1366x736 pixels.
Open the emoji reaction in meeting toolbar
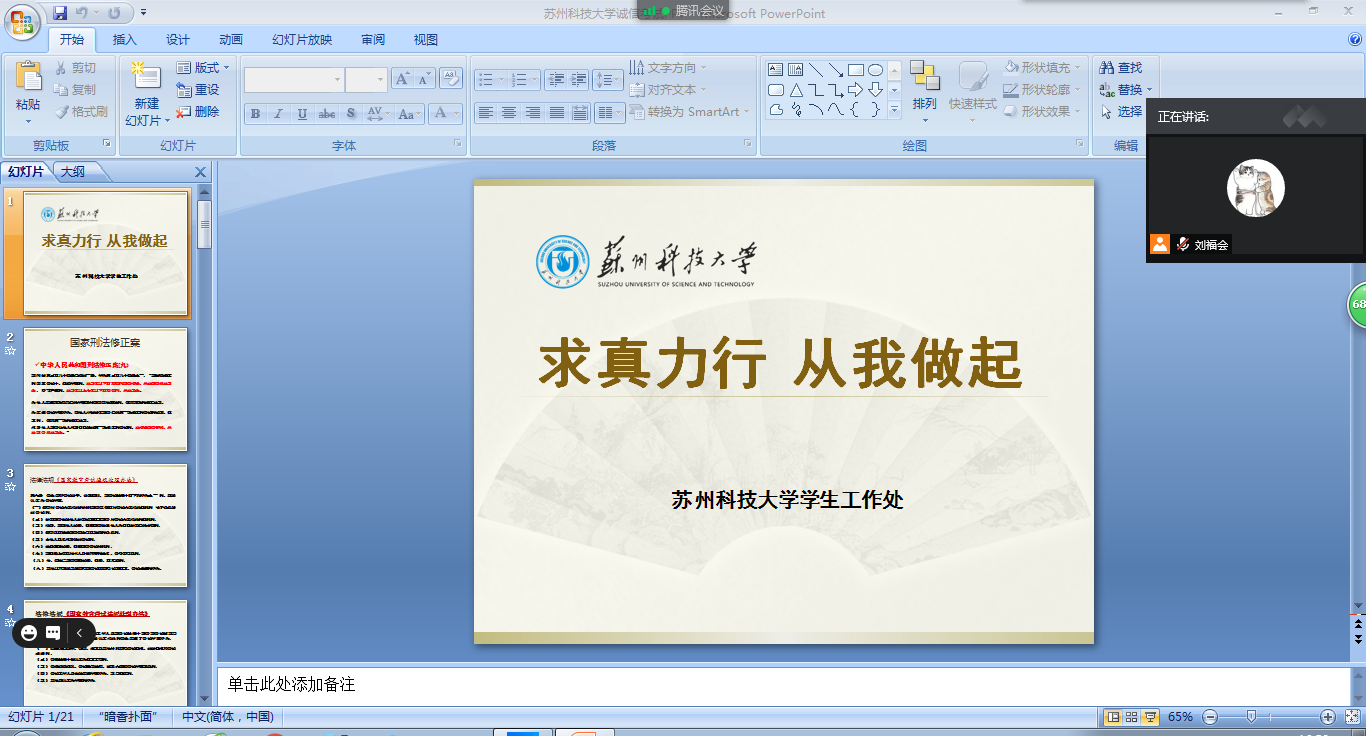[x=28, y=633]
